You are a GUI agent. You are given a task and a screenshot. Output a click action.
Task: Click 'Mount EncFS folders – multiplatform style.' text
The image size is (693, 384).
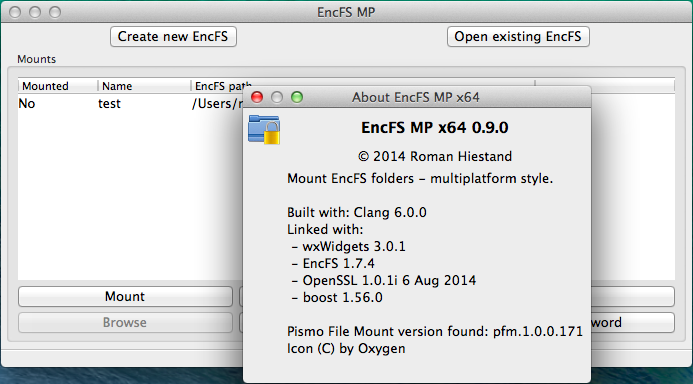tap(420, 179)
